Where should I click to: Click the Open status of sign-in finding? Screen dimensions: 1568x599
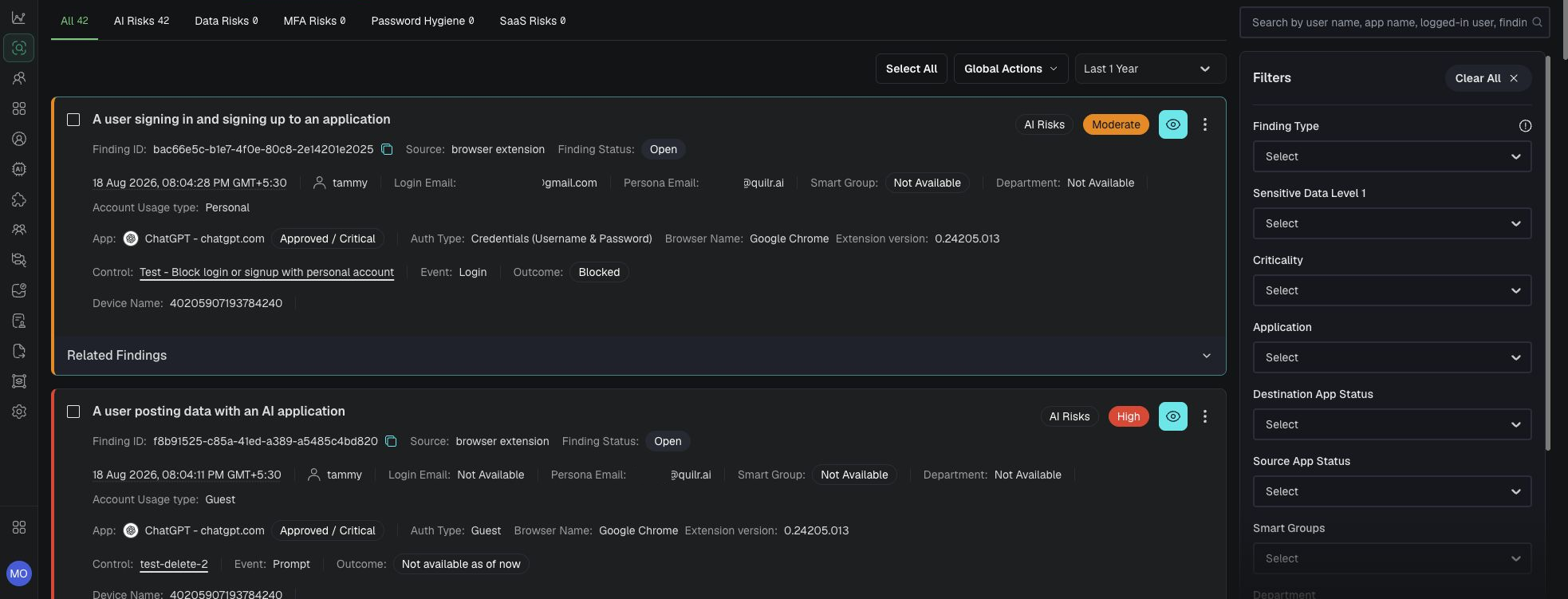click(x=663, y=149)
